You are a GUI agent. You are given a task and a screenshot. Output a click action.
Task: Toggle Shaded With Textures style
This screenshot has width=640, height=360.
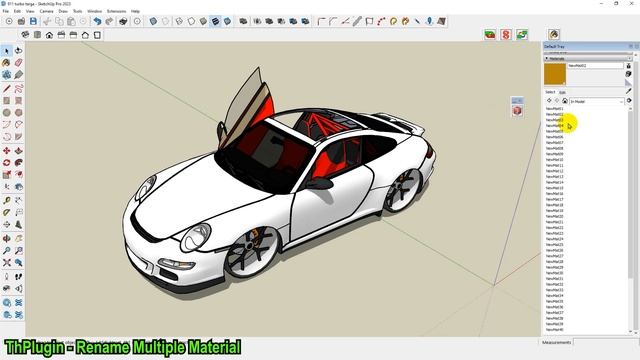click(216, 21)
